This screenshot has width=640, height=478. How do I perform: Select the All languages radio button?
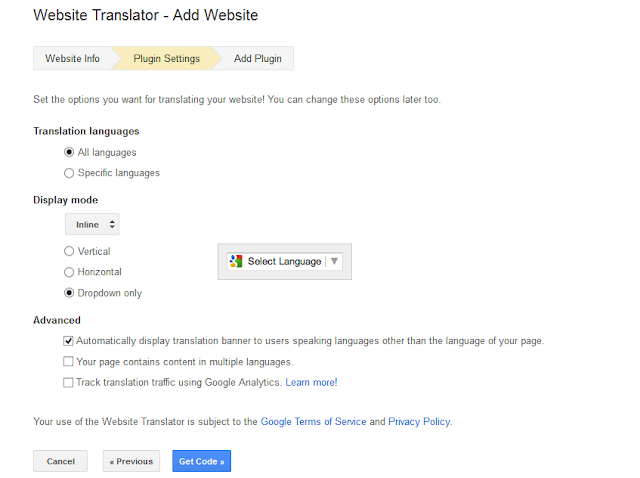coord(68,152)
